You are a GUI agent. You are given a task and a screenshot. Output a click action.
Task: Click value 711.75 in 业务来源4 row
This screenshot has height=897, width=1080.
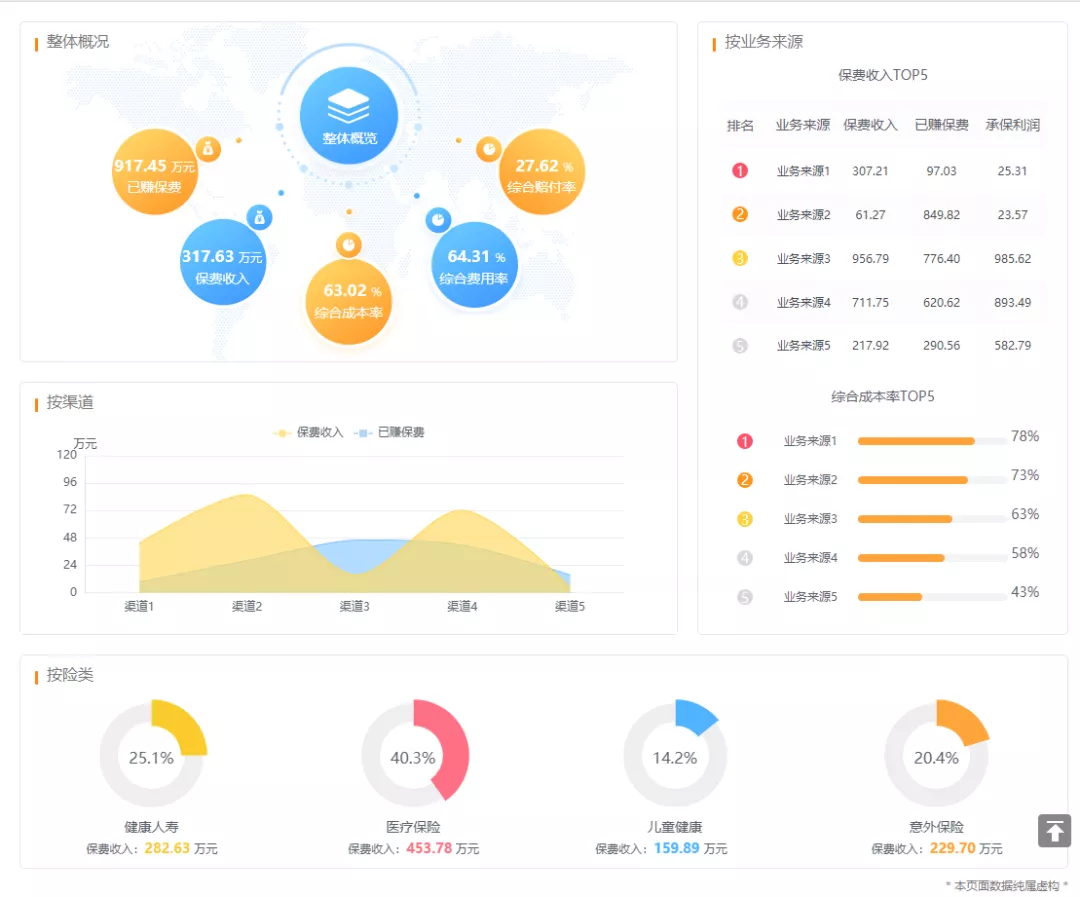(x=871, y=302)
